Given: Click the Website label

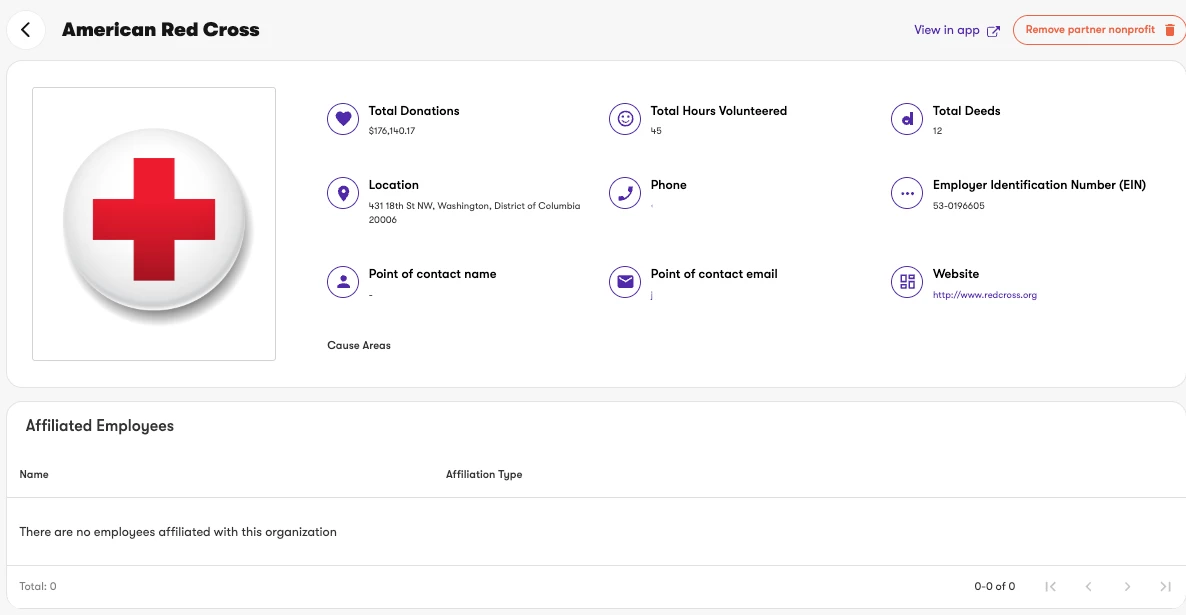Looking at the screenshot, I should point(956,274).
